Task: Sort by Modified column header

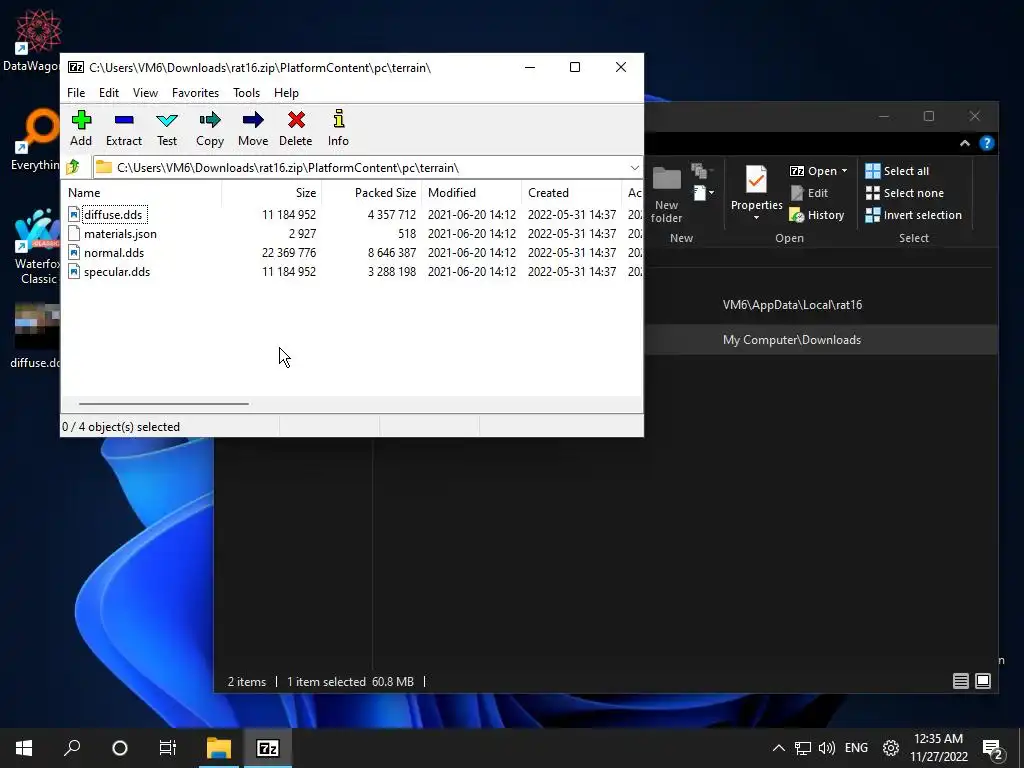Action: click(x=472, y=193)
